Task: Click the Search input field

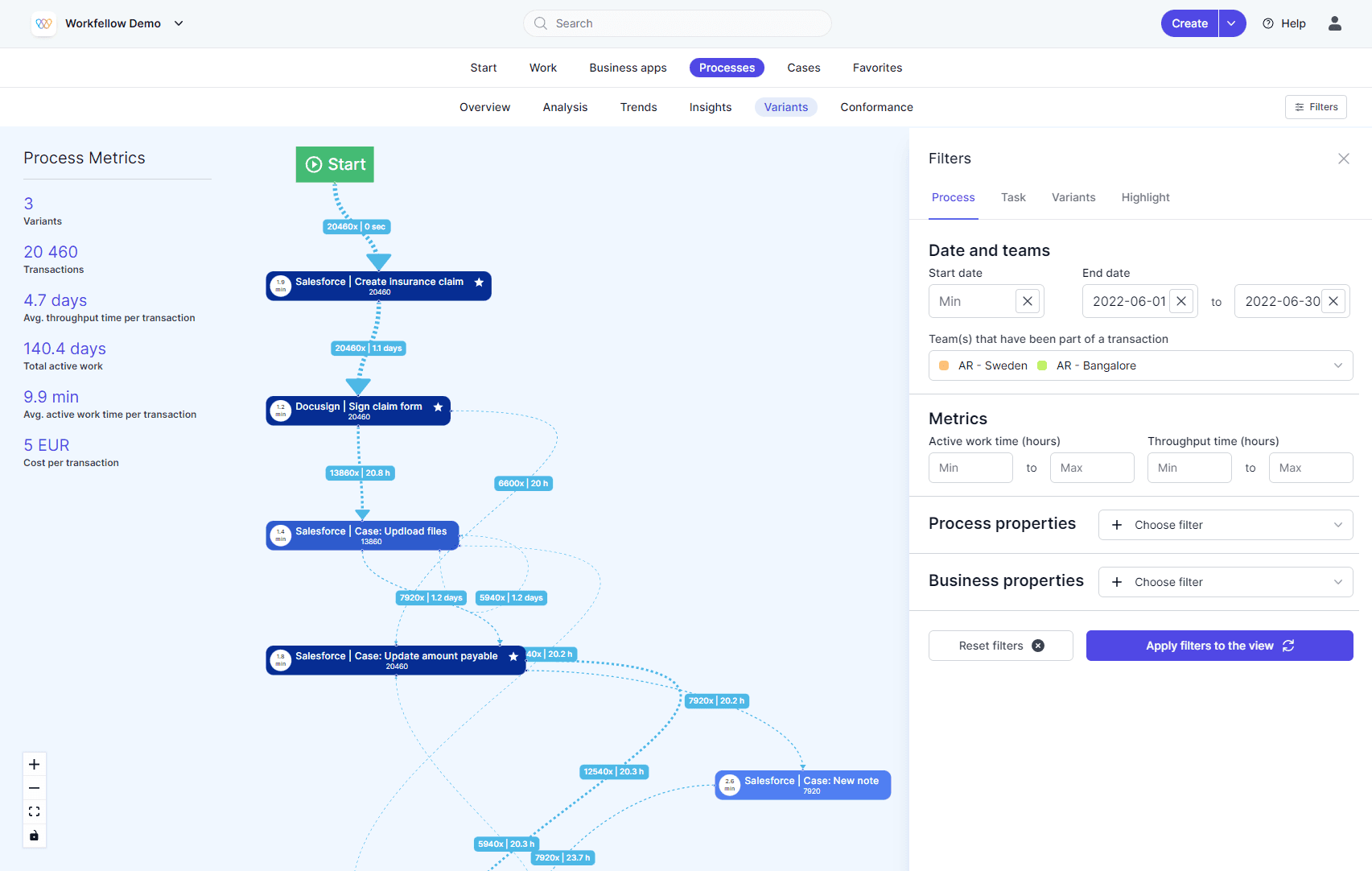Action: point(677,23)
